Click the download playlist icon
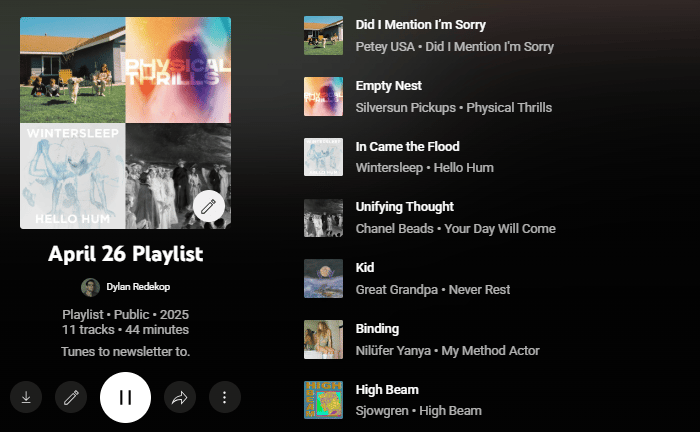 26,397
